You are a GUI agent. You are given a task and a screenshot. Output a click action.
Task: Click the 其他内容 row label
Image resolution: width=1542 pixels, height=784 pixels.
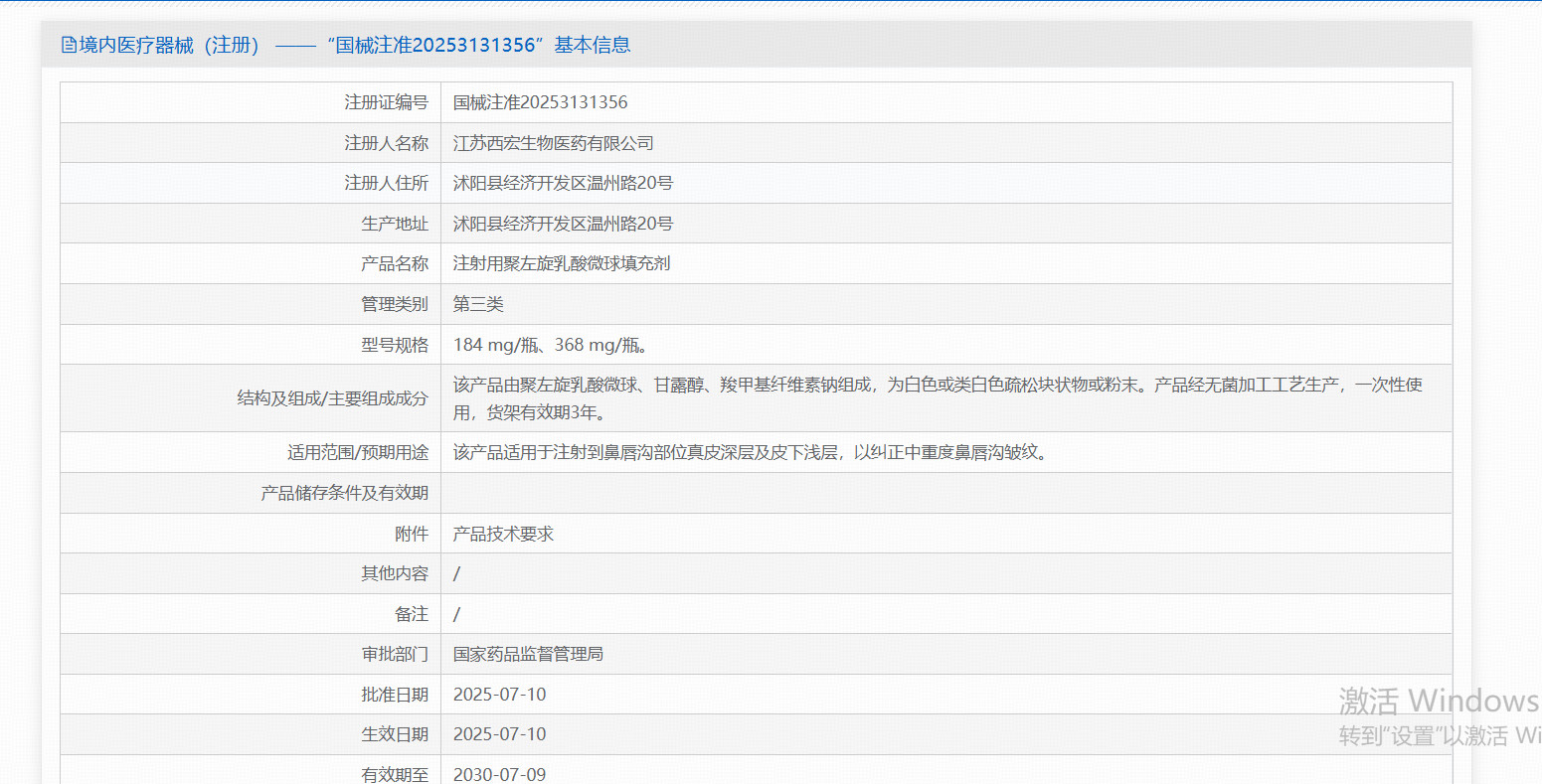[395, 573]
